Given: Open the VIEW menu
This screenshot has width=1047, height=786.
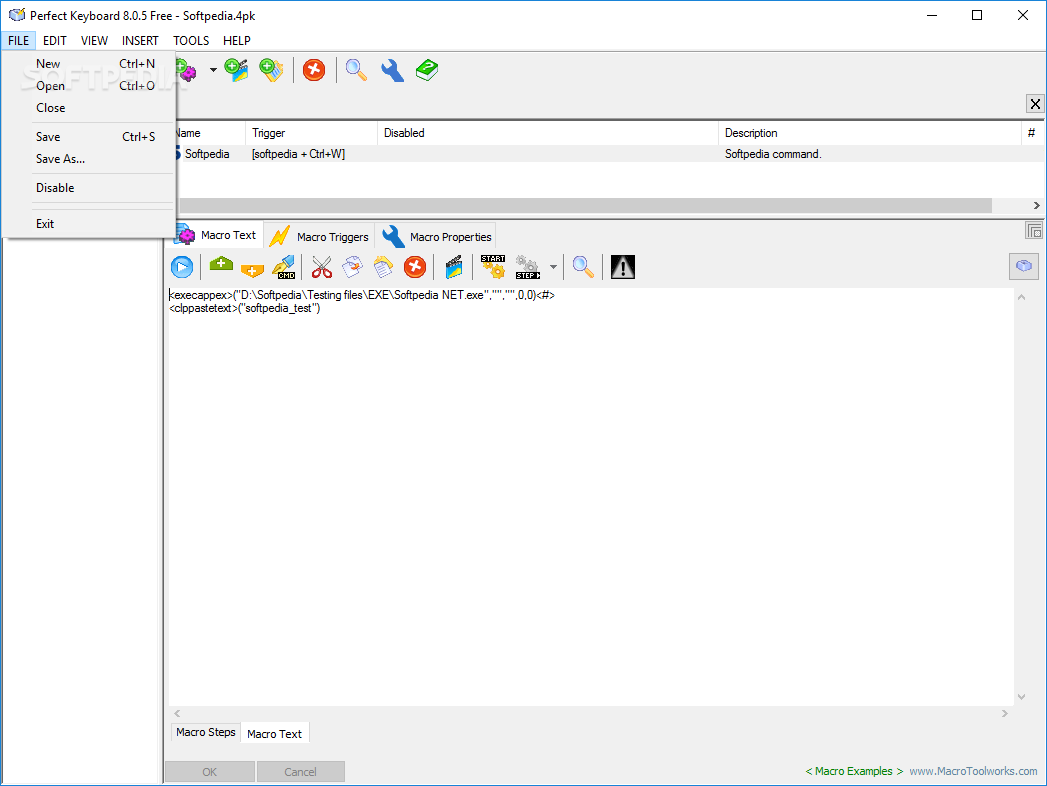Looking at the screenshot, I should point(94,41).
